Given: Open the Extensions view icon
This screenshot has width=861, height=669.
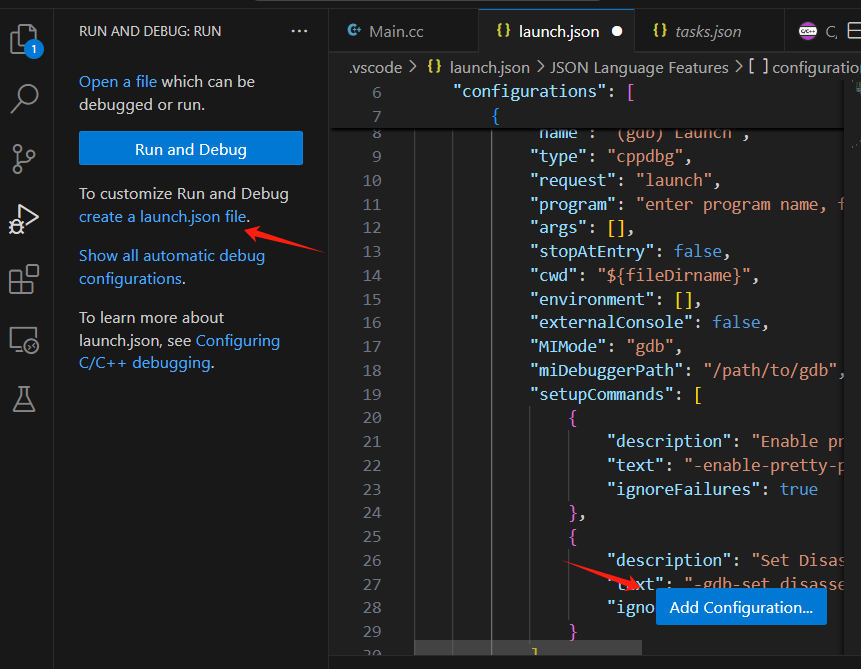Looking at the screenshot, I should point(24,279).
